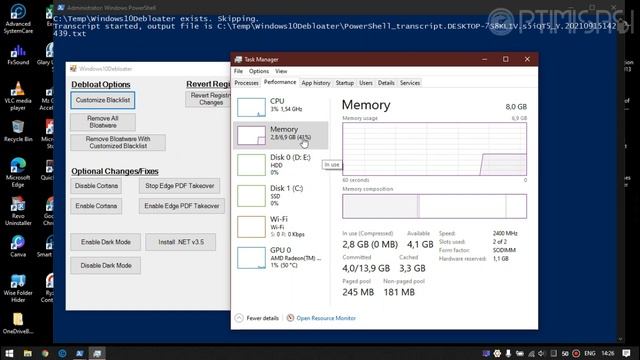This screenshot has height=360, width=640.
Task: Click the Memory composition bar
Action: (434, 206)
